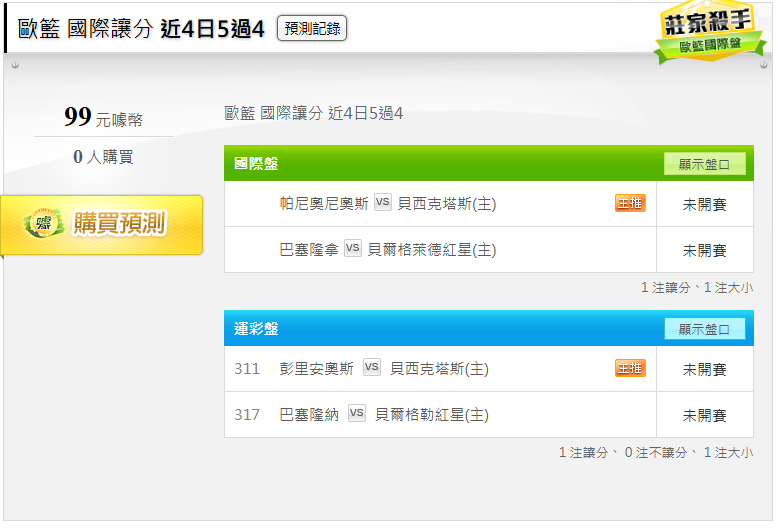
Task: Click the 運彩盤 section header title
Action: pyautogui.click(x=256, y=329)
